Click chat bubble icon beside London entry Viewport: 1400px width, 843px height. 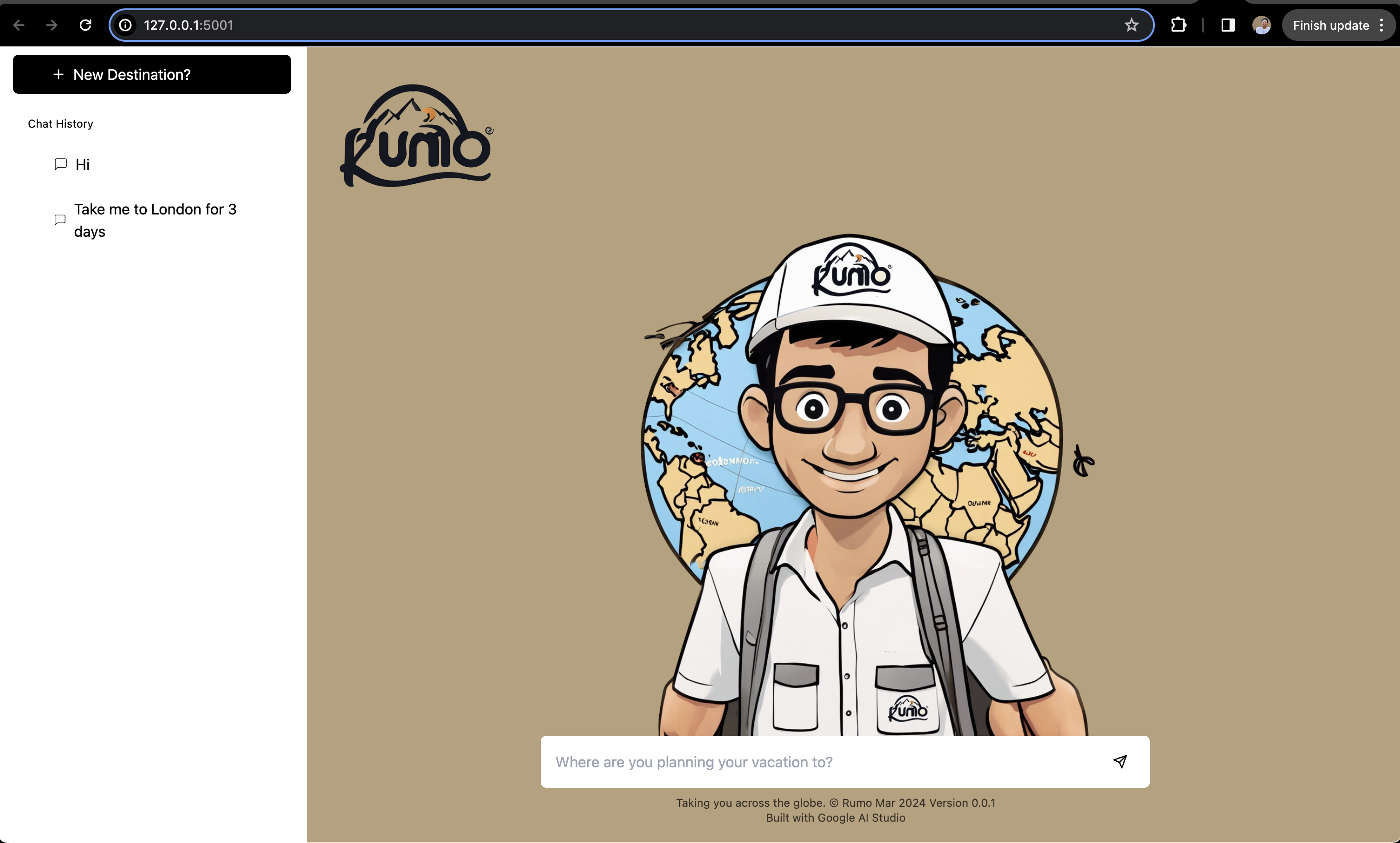(59, 220)
